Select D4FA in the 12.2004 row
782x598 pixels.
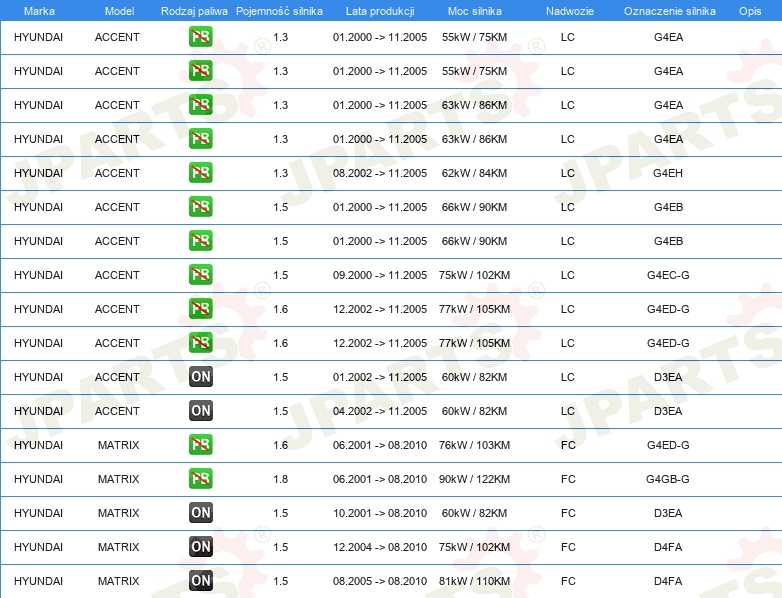[668, 547]
